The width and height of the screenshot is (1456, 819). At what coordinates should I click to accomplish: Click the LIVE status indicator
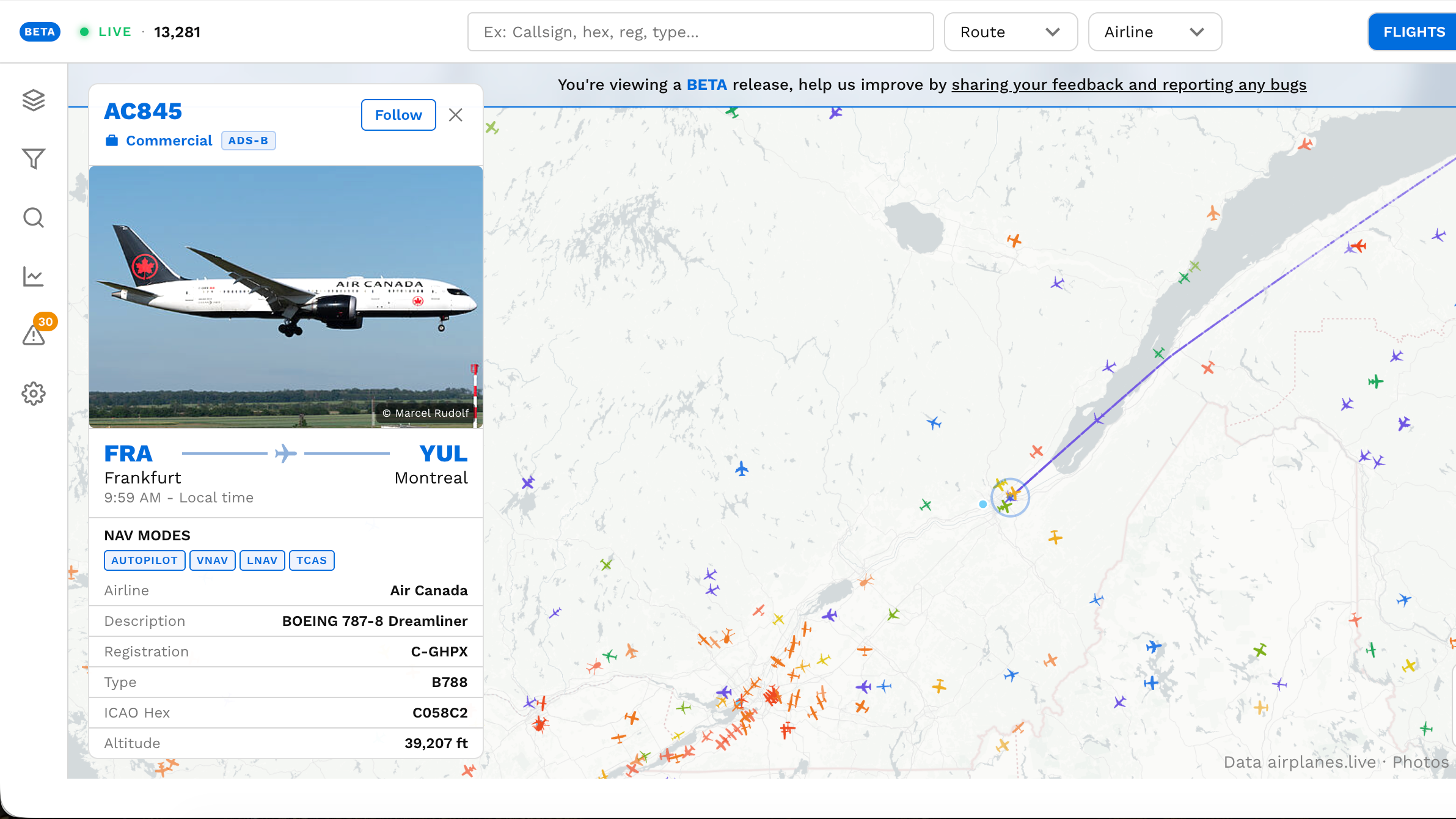tap(105, 32)
